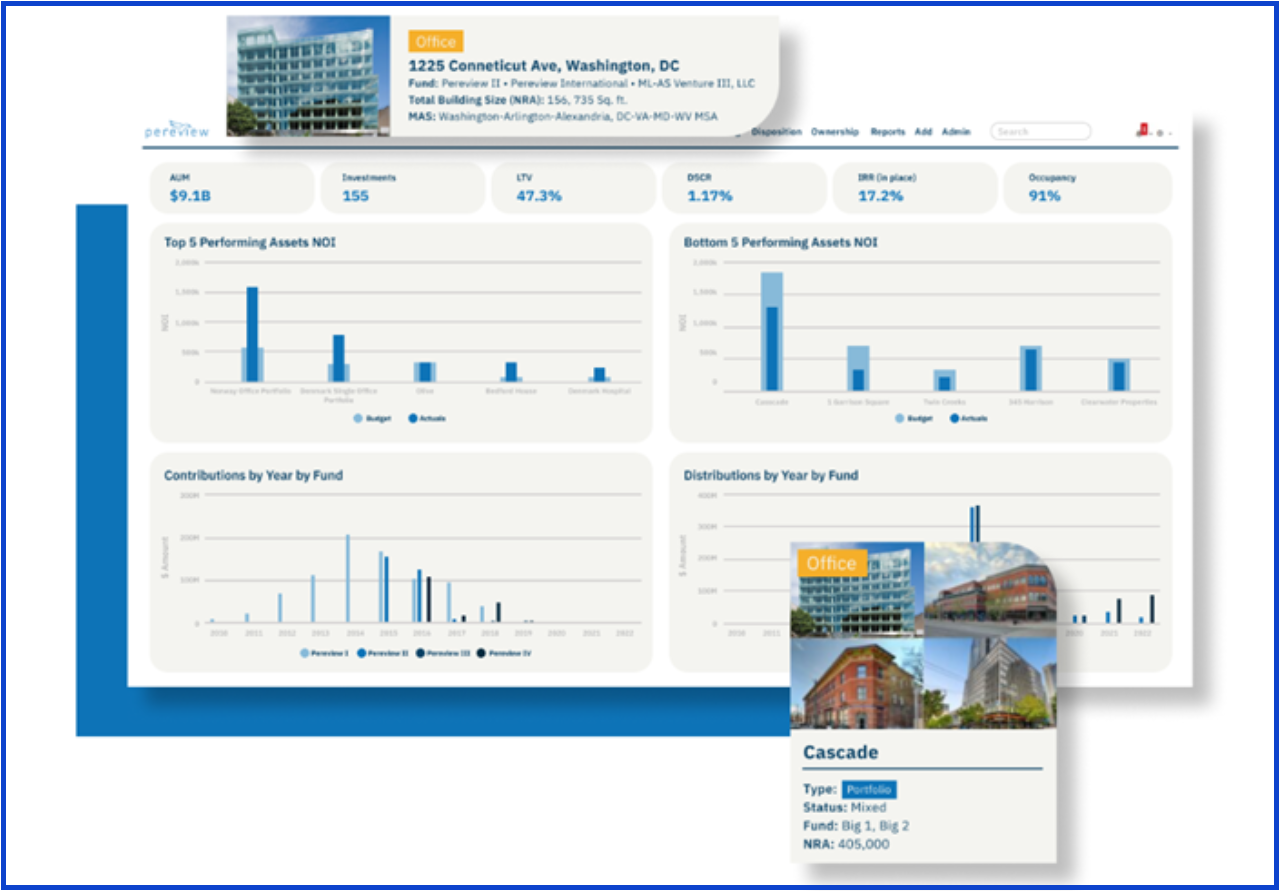Click the Office tag on Connecticut Ave card
1280x891 pixels.
[x=436, y=42]
